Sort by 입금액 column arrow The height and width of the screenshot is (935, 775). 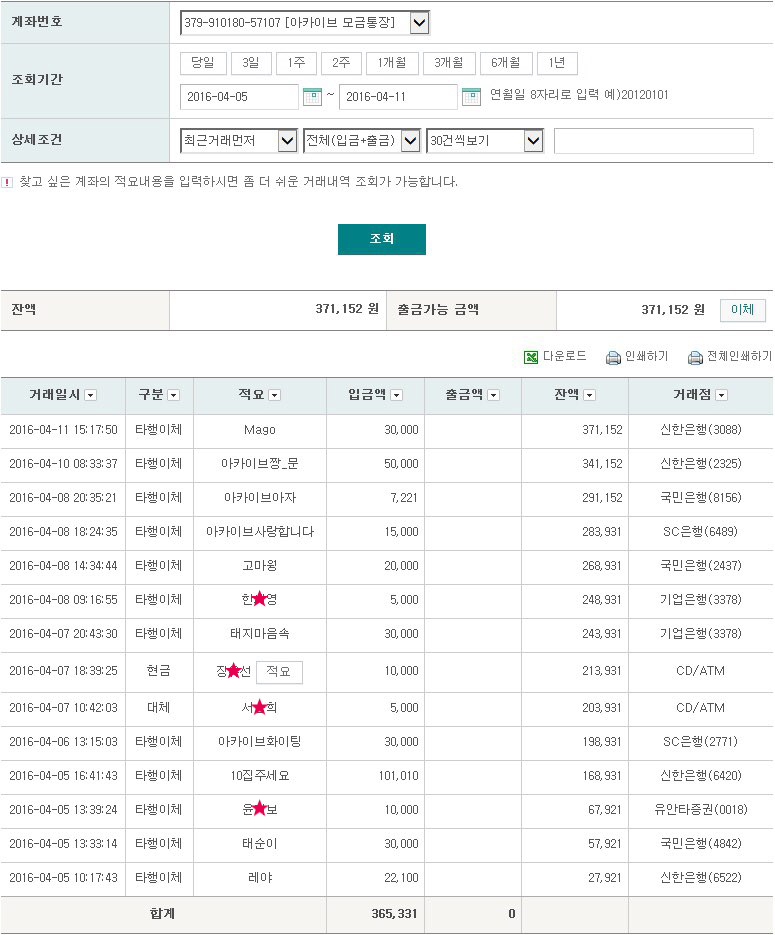[396, 395]
